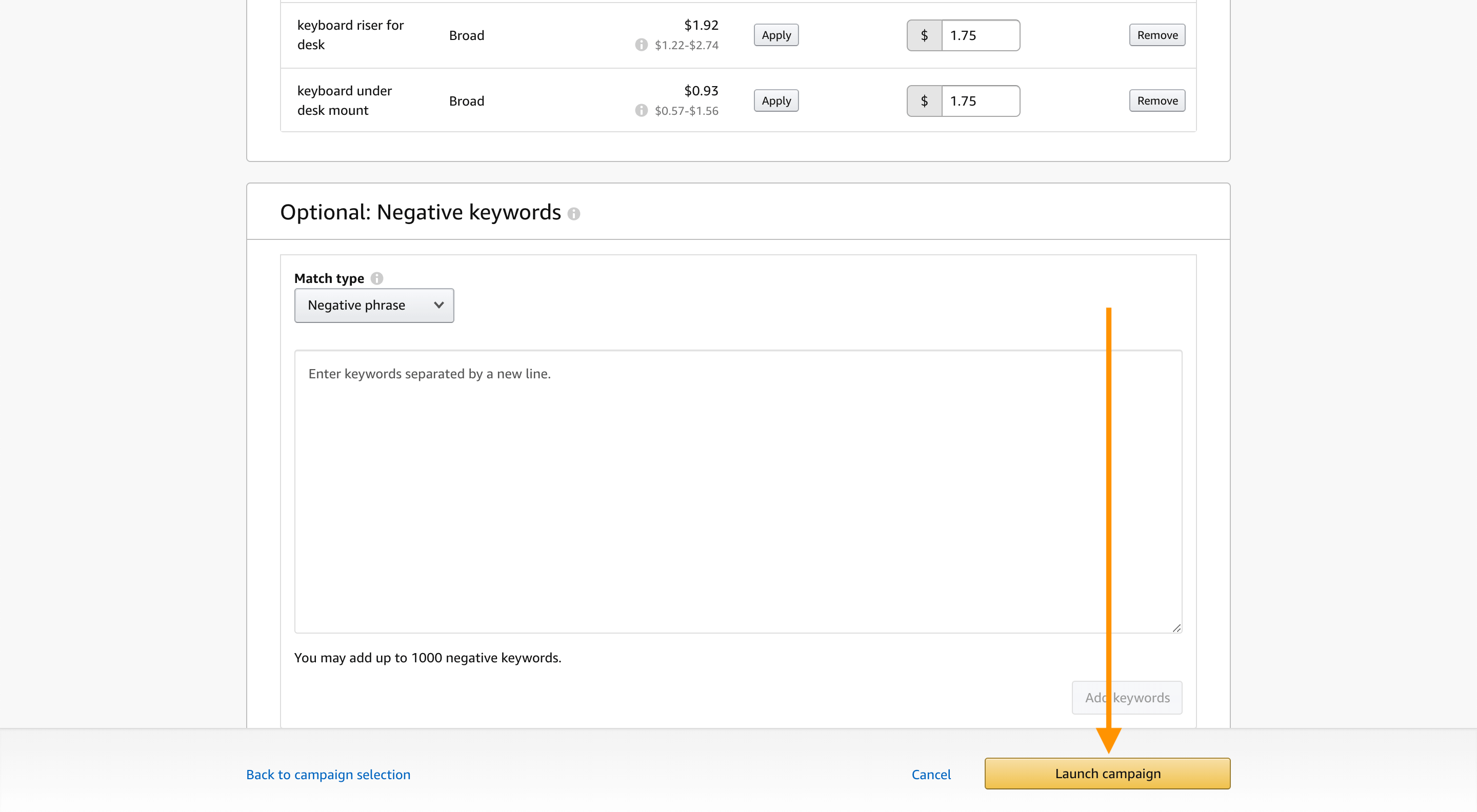
Task: Launch the campaign
Action: point(1107,774)
